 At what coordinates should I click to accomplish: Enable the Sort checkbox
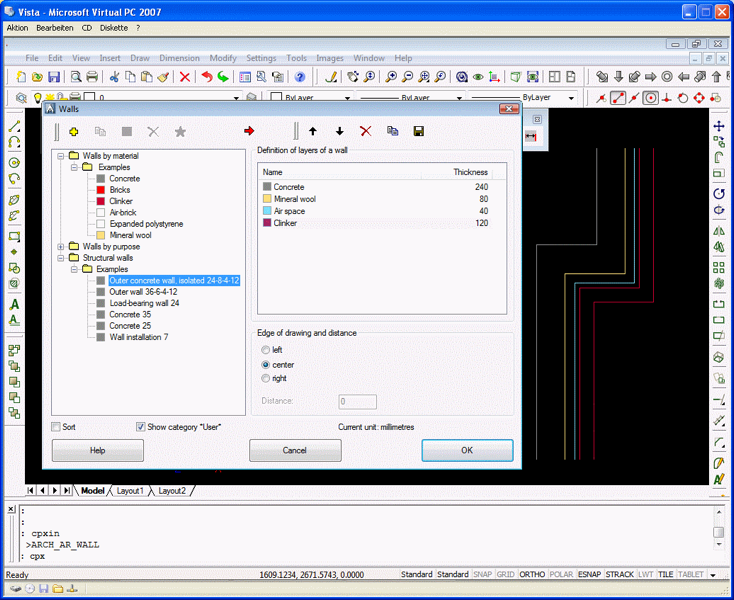pos(56,427)
